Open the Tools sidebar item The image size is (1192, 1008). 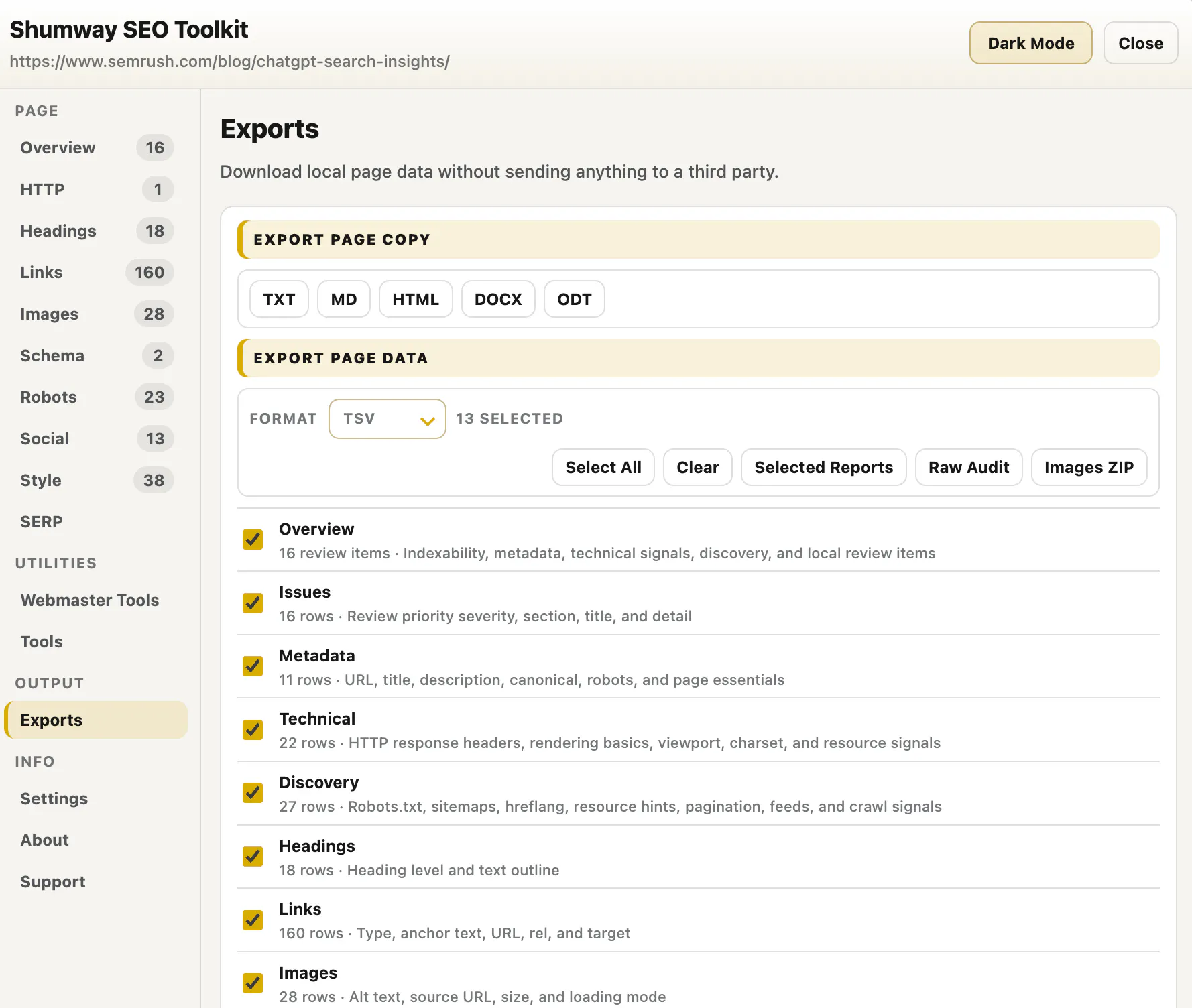point(96,641)
